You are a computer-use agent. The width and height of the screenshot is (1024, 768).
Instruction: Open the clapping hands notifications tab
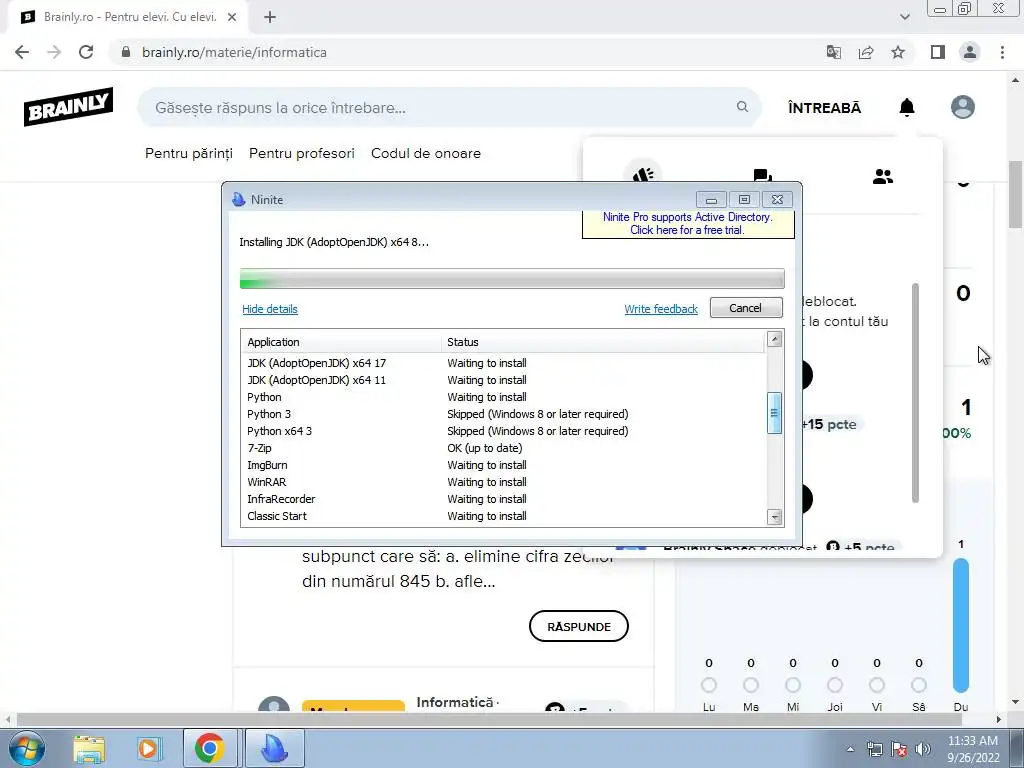[x=643, y=175]
